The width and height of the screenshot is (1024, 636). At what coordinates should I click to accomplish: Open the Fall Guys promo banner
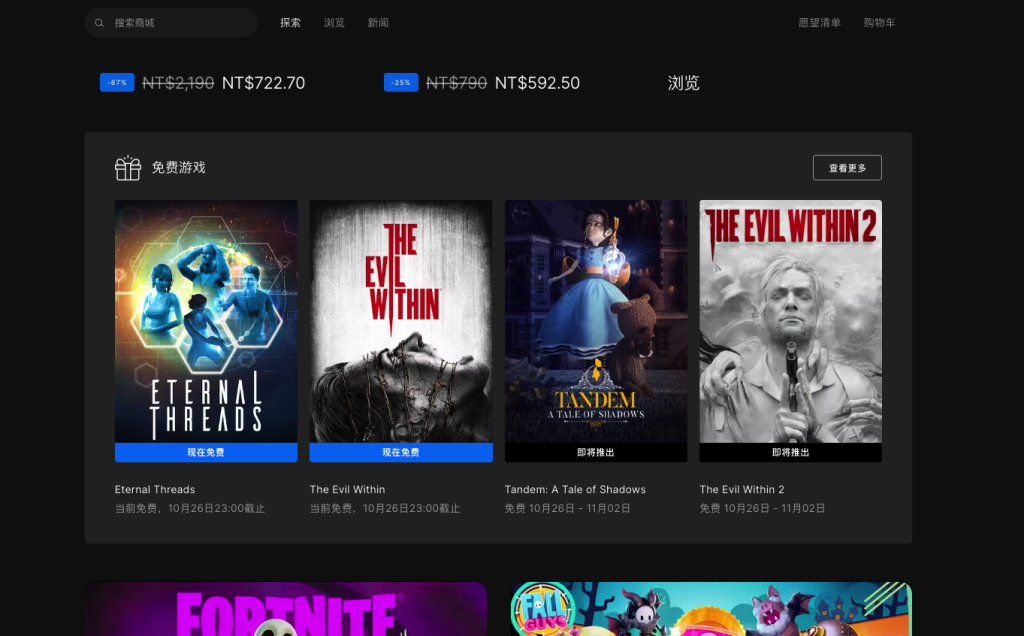(711, 609)
